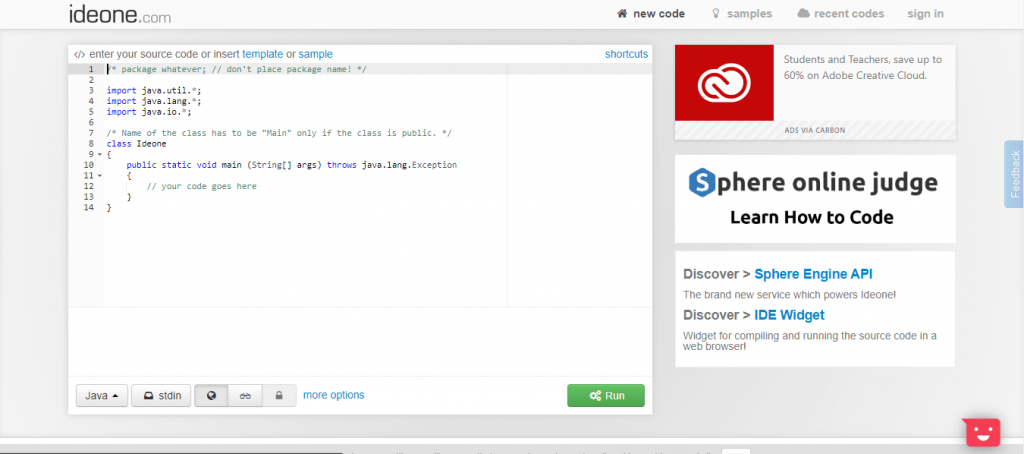This screenshot has width=1024, height=454.
Task: Set visibility to secret with glasses icon
Action: point(245,396)
